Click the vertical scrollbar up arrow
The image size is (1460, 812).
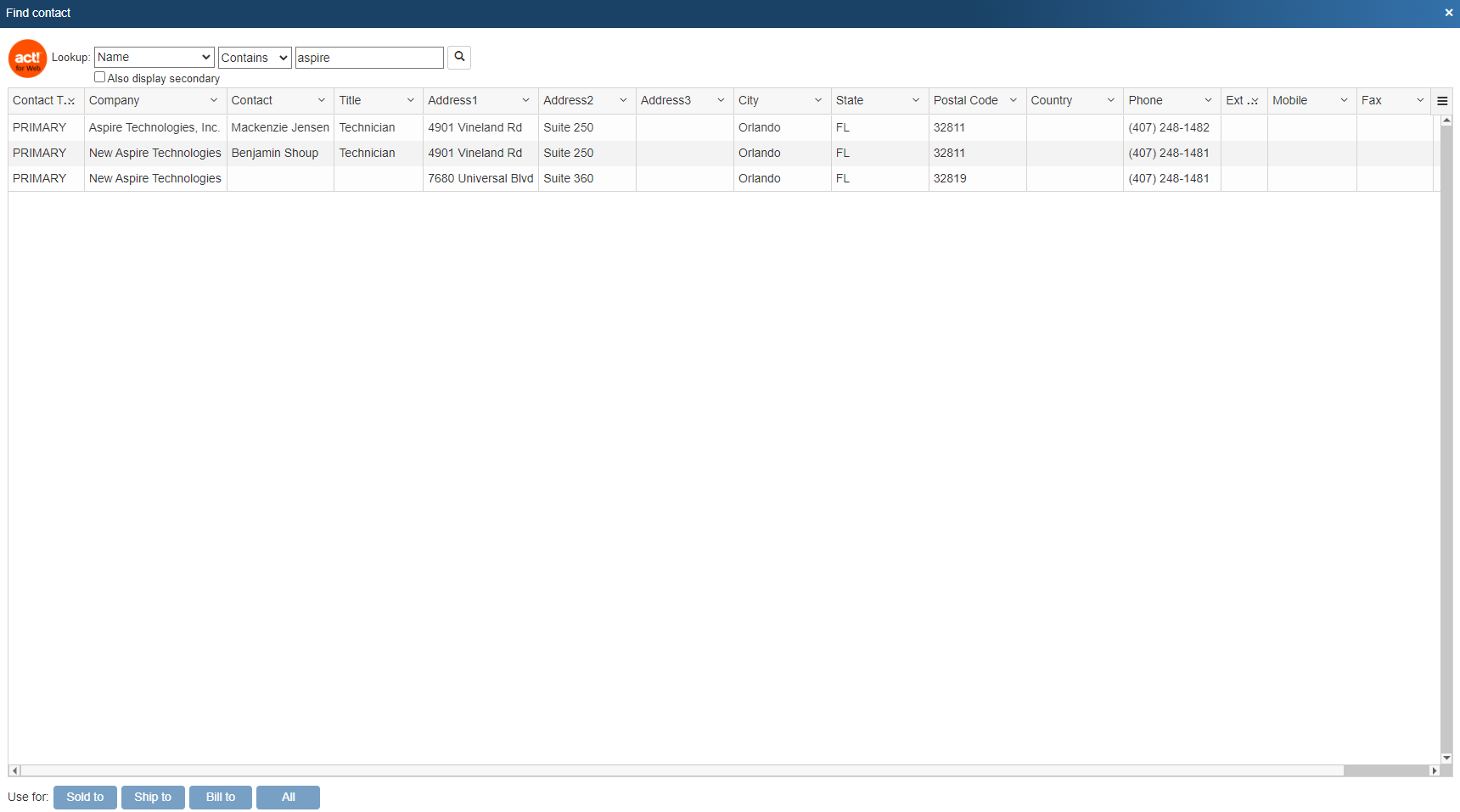[x=1446, y=121]
